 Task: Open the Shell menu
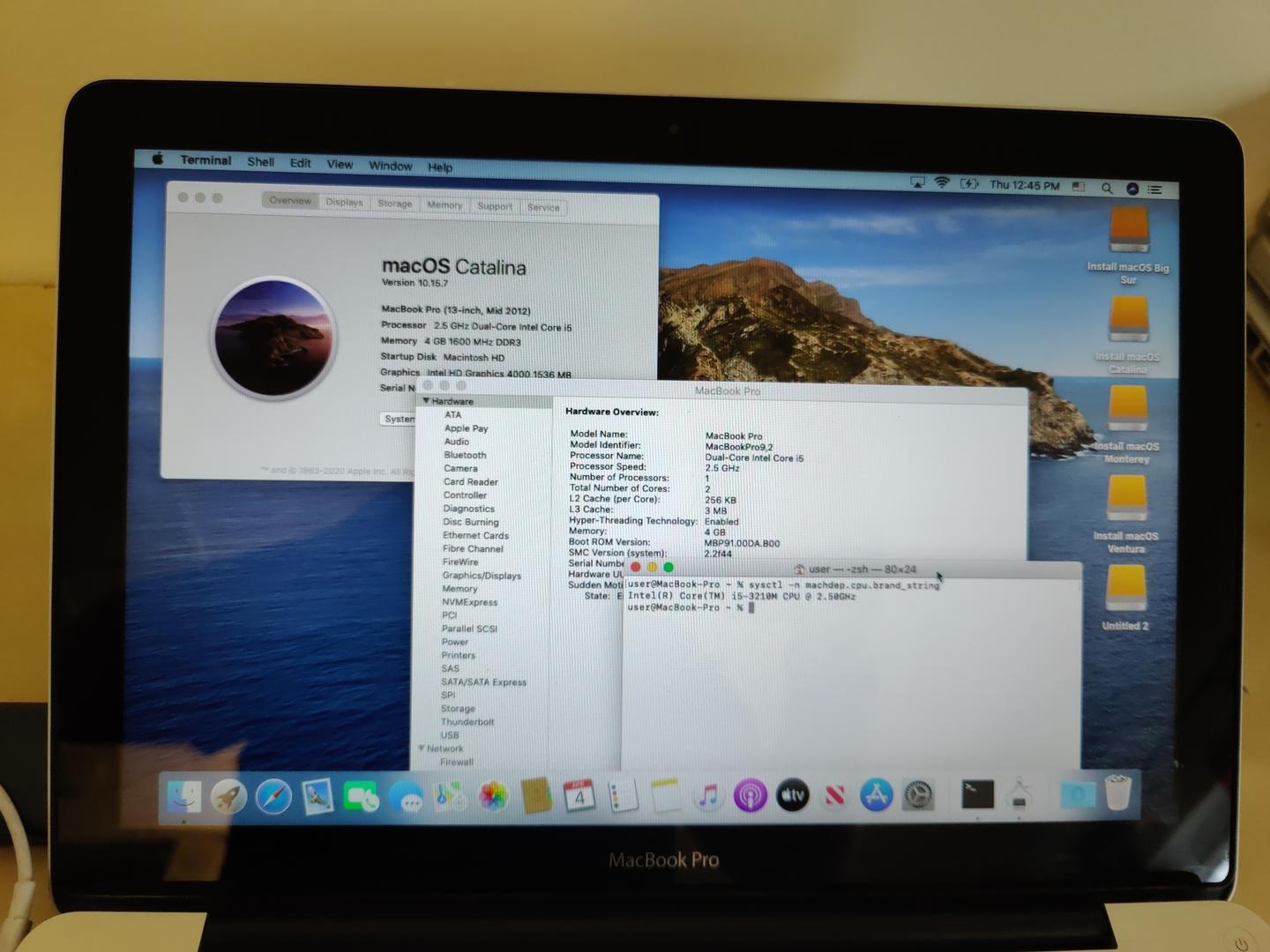[260, 161]
